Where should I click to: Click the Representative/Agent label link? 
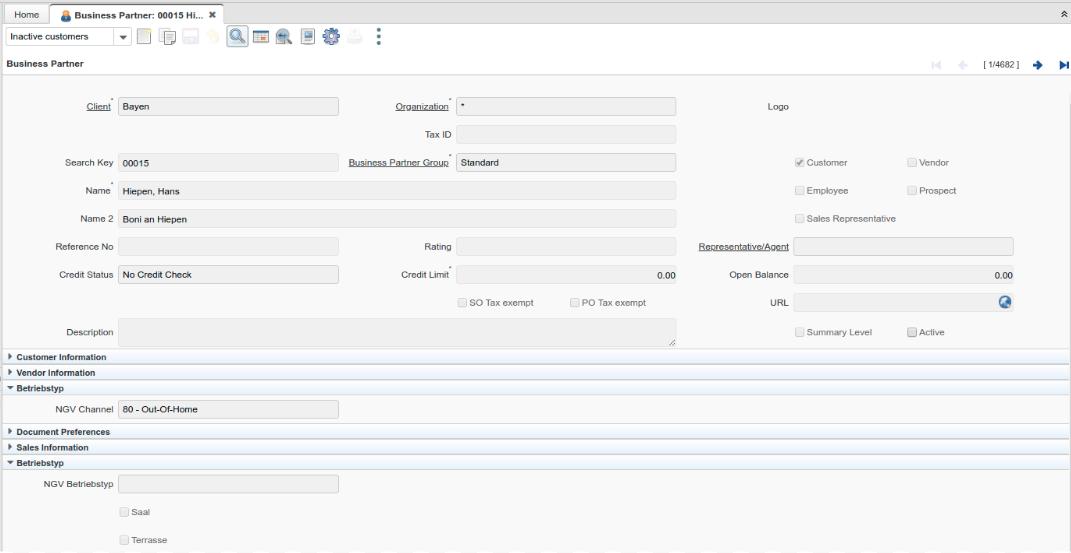pyautogui.click(x=744, y=246)
